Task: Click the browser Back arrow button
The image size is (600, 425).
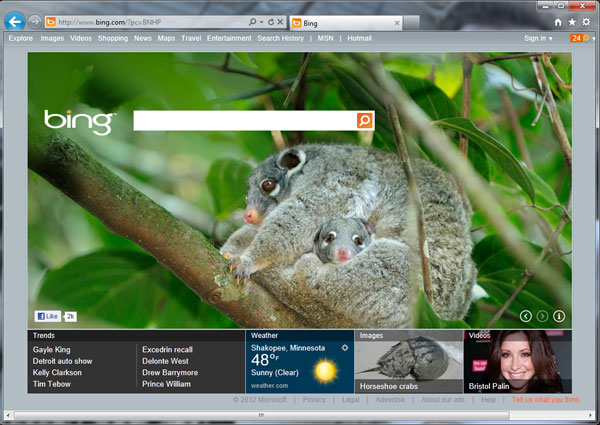Action: point(15,21)
